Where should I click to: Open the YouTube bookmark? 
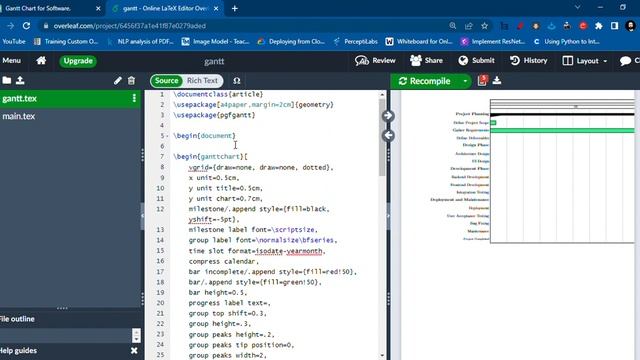click(13, 41)
